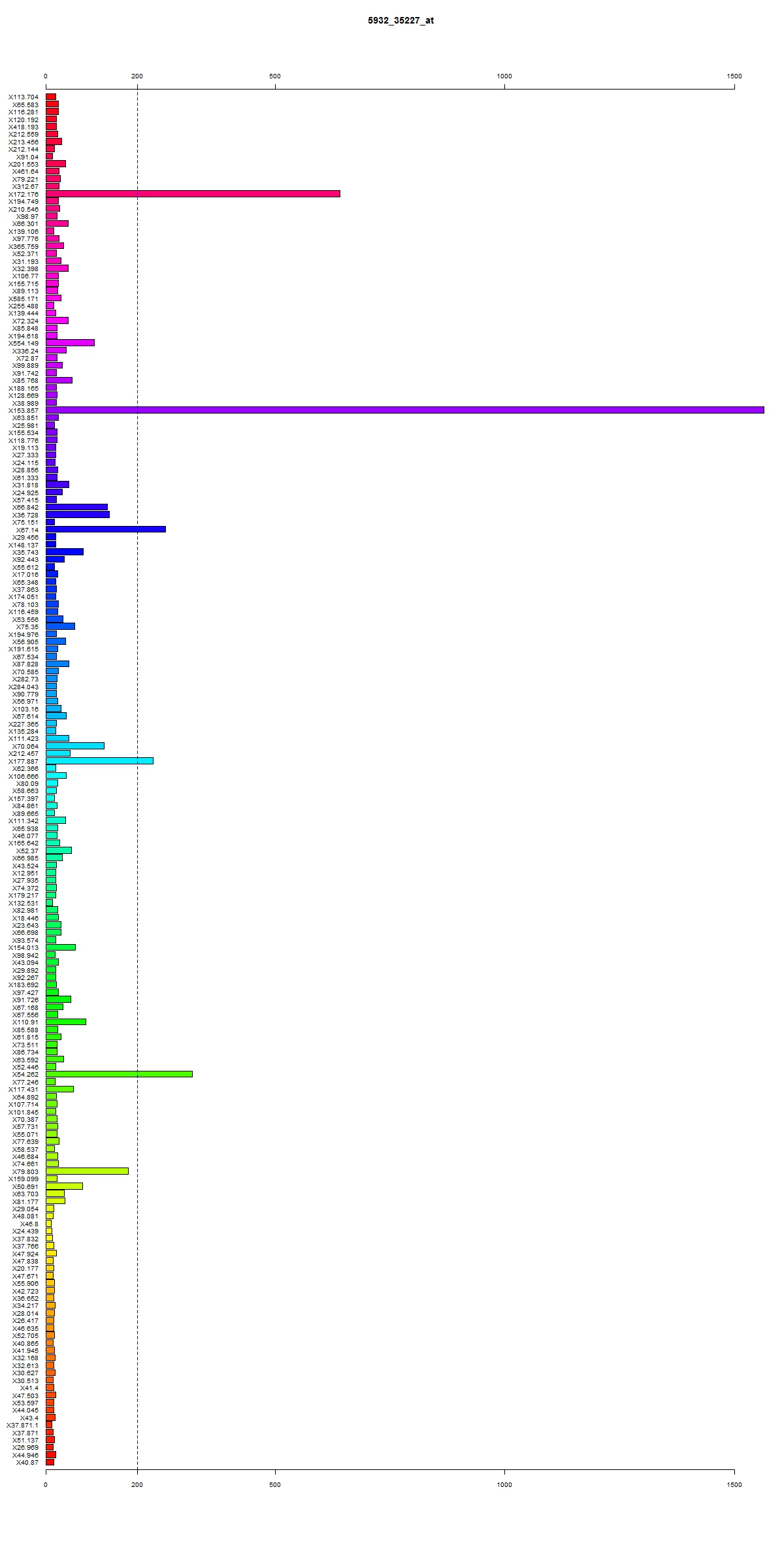The height and width of the screenshot is (1568, 784).
Task: Click the row label X284.043
Action: tap(24, 687)
